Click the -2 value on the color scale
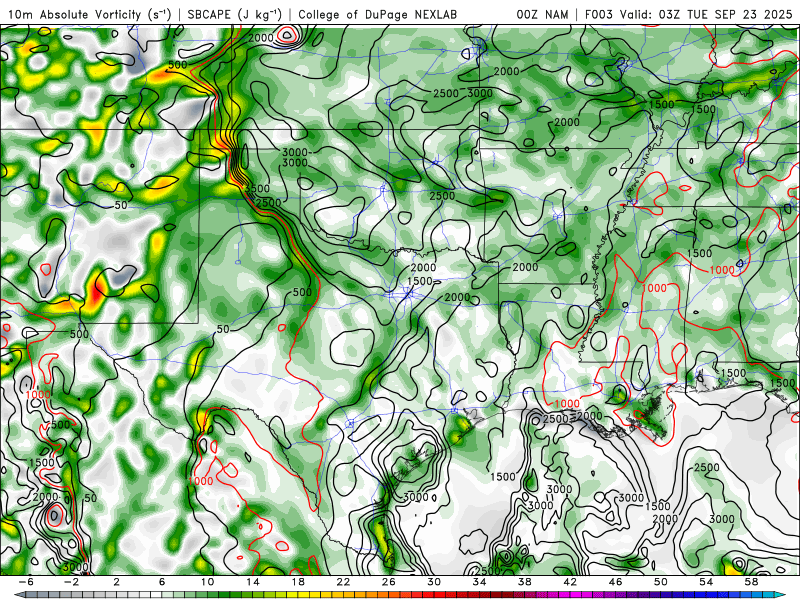This screenshot has height=600, width=800. [x=71, y=582]
